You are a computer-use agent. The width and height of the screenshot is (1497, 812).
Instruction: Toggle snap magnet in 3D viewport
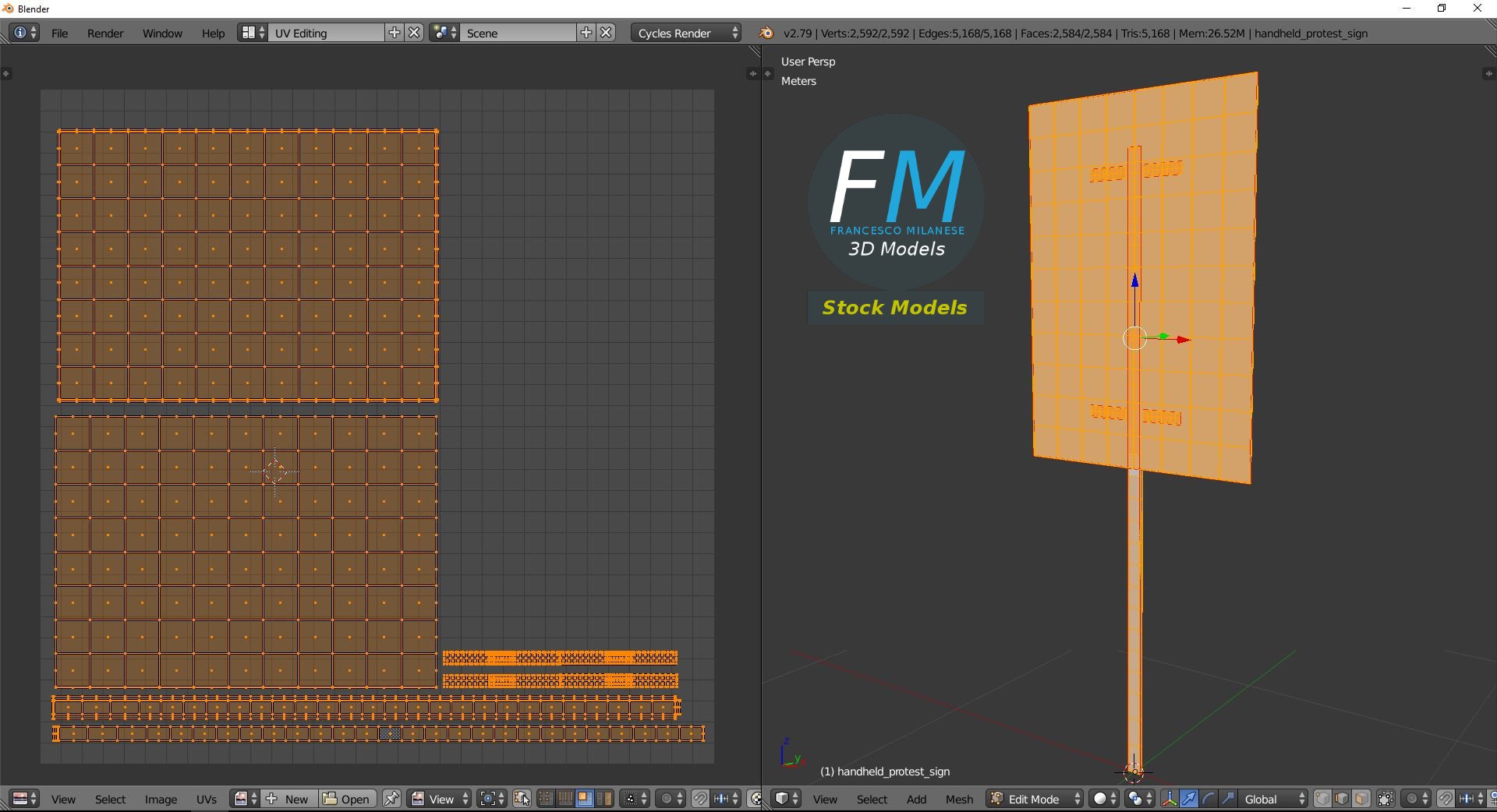tap(1446, 799)
